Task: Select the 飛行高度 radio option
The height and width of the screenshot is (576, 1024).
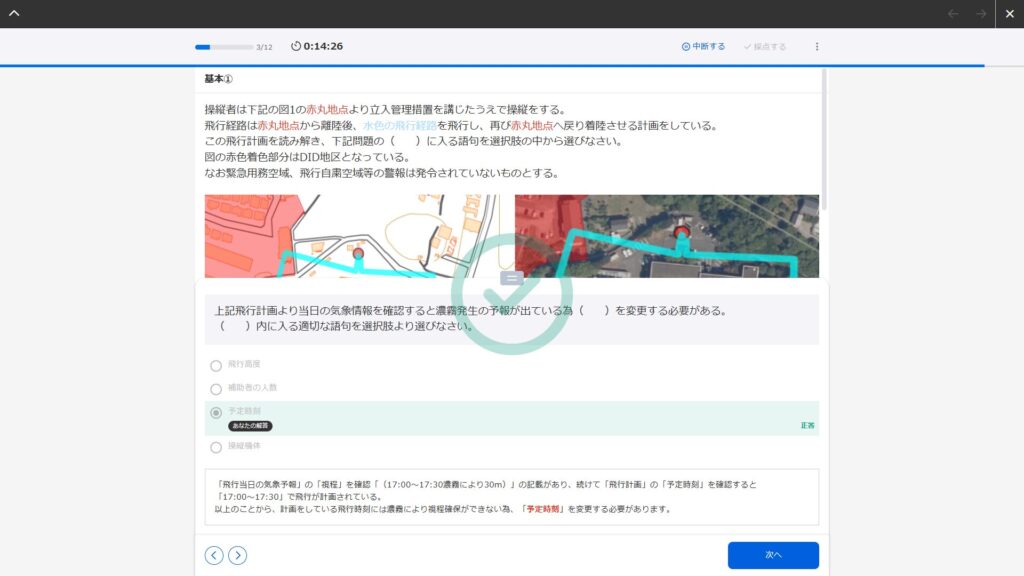Action: pyautogui.click(x=216, y=366)
